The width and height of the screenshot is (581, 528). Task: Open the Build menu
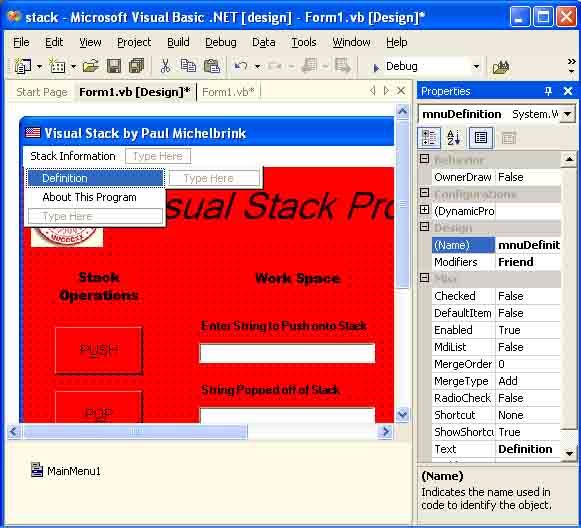coord(178,42)
